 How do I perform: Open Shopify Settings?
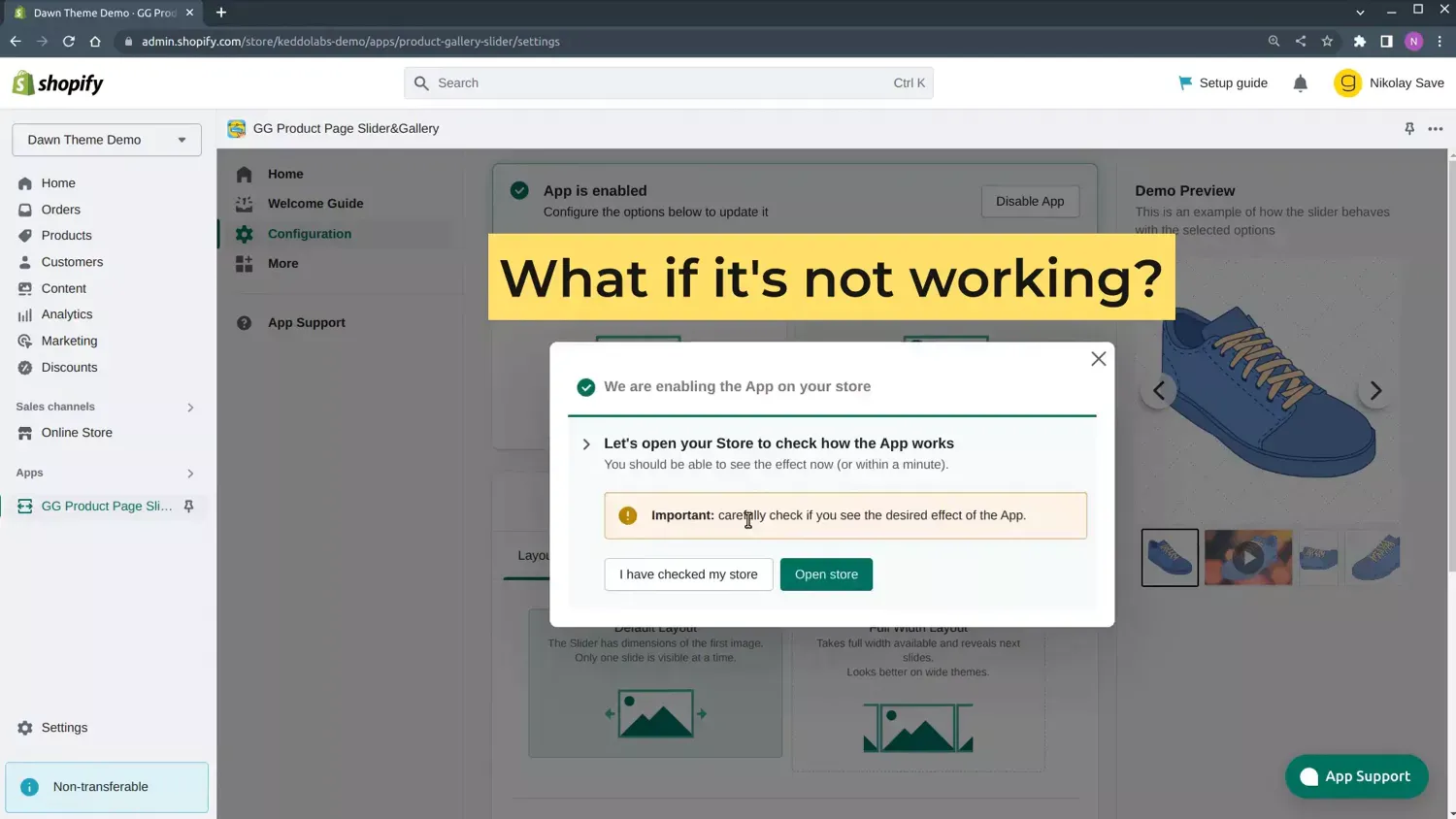pos(64,727)
